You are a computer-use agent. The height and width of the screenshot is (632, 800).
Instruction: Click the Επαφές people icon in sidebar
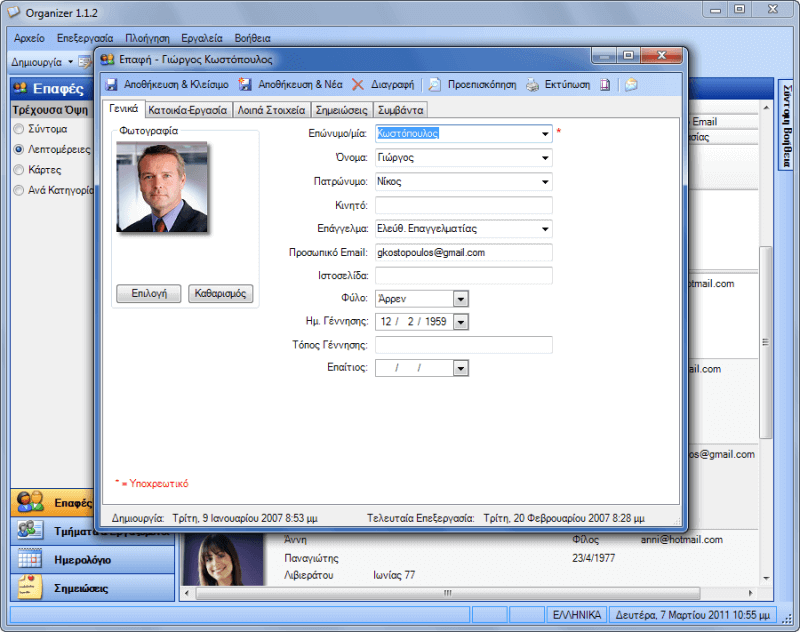click(30, 502)
